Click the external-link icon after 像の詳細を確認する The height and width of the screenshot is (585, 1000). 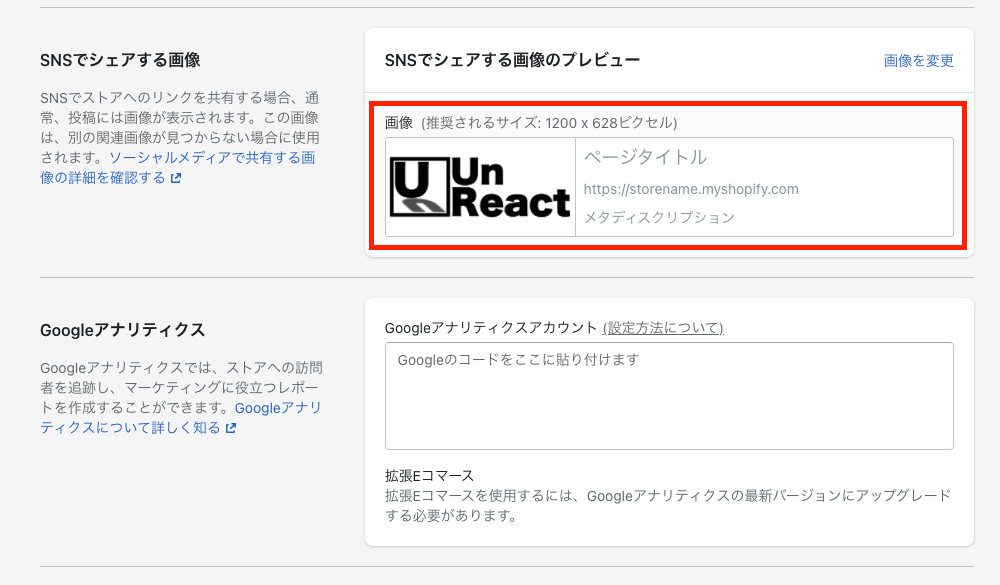[176, 178]
